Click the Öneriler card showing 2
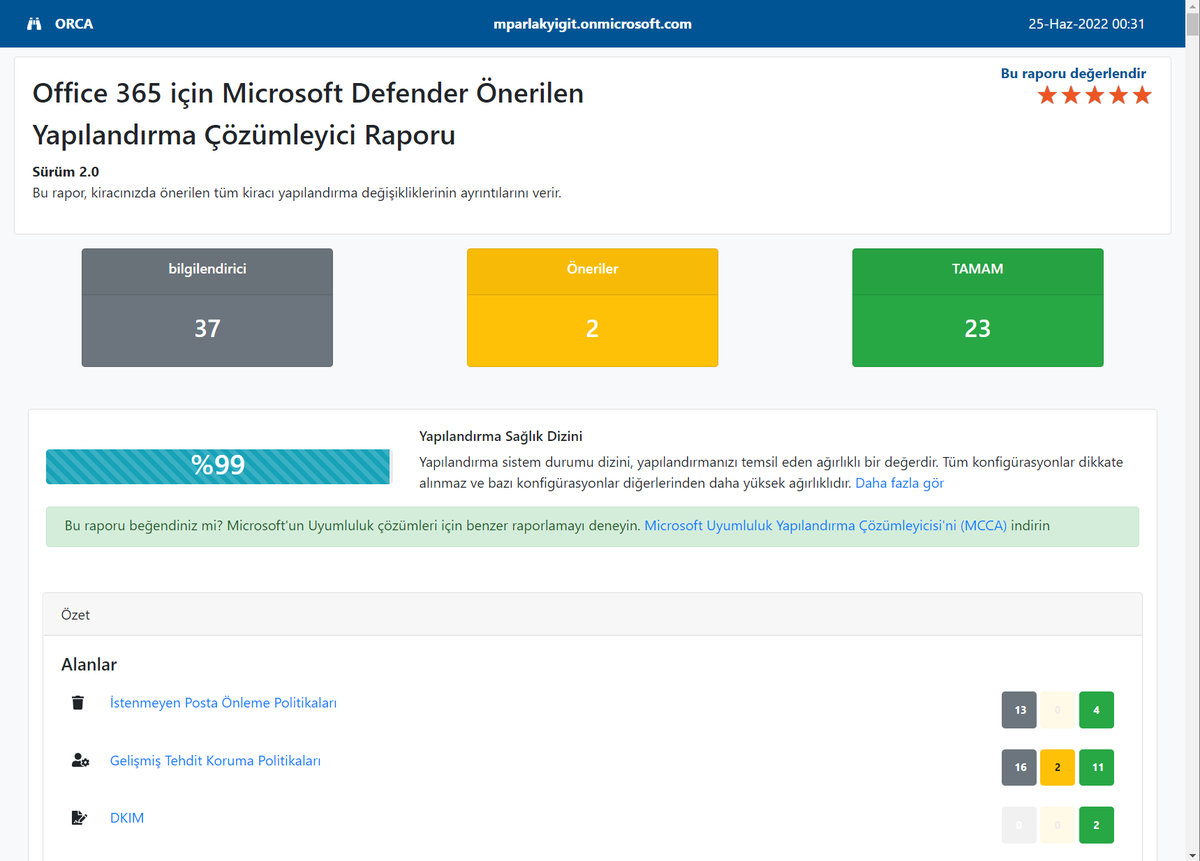This screenshot has width=1200, height=861. point(592,308)
